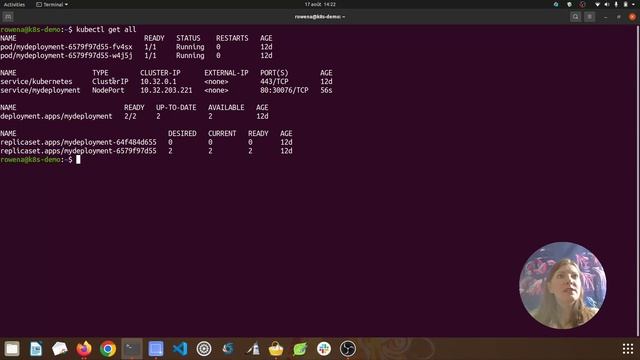Click port value '80:30076/TCP'

[284, 90]
